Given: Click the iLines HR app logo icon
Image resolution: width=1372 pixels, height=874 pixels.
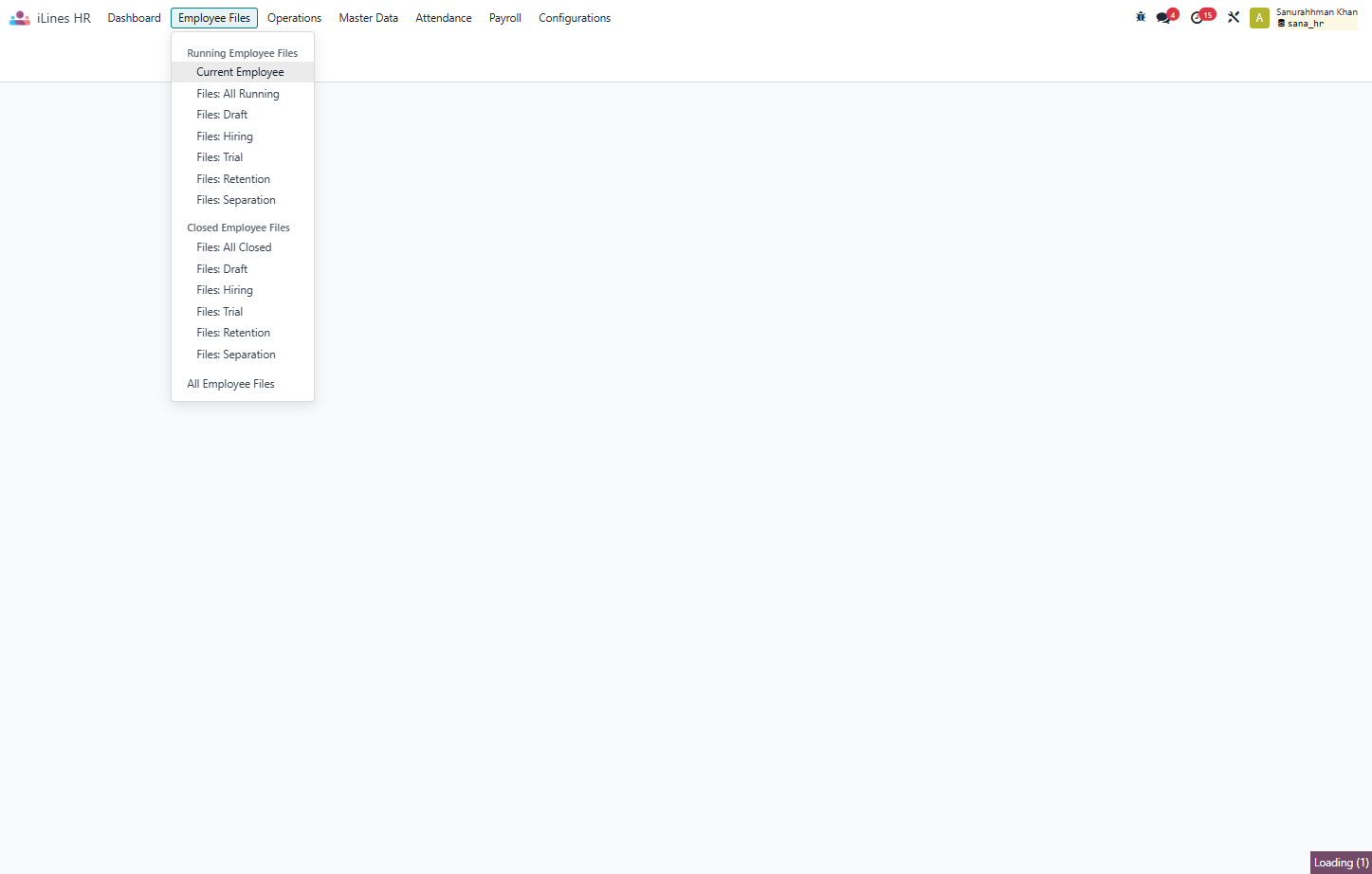Looking at the screenshot, I should tap(20, 18).
